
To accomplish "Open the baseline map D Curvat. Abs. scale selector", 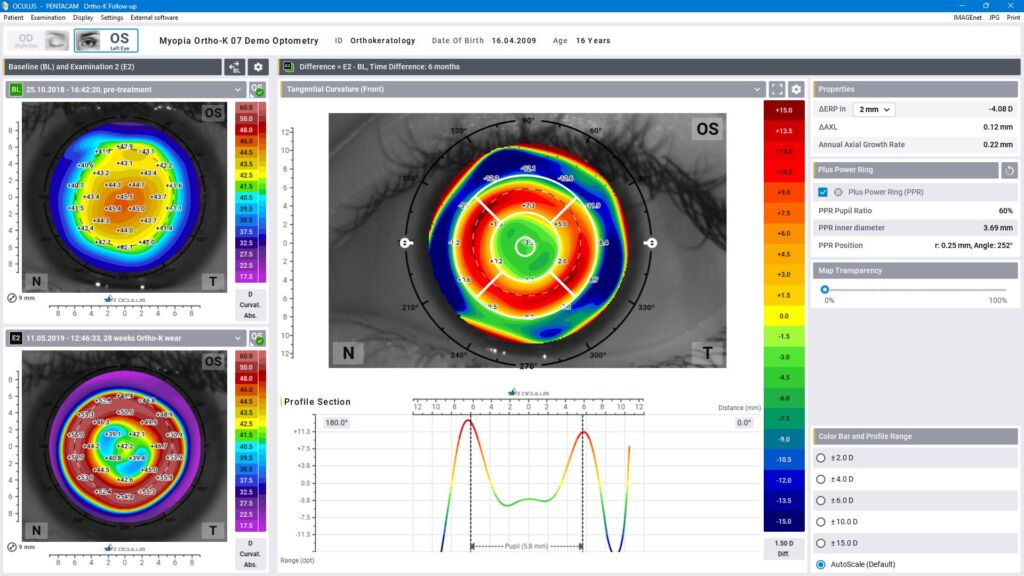I will pyautogui.click(x=250, y=305).
